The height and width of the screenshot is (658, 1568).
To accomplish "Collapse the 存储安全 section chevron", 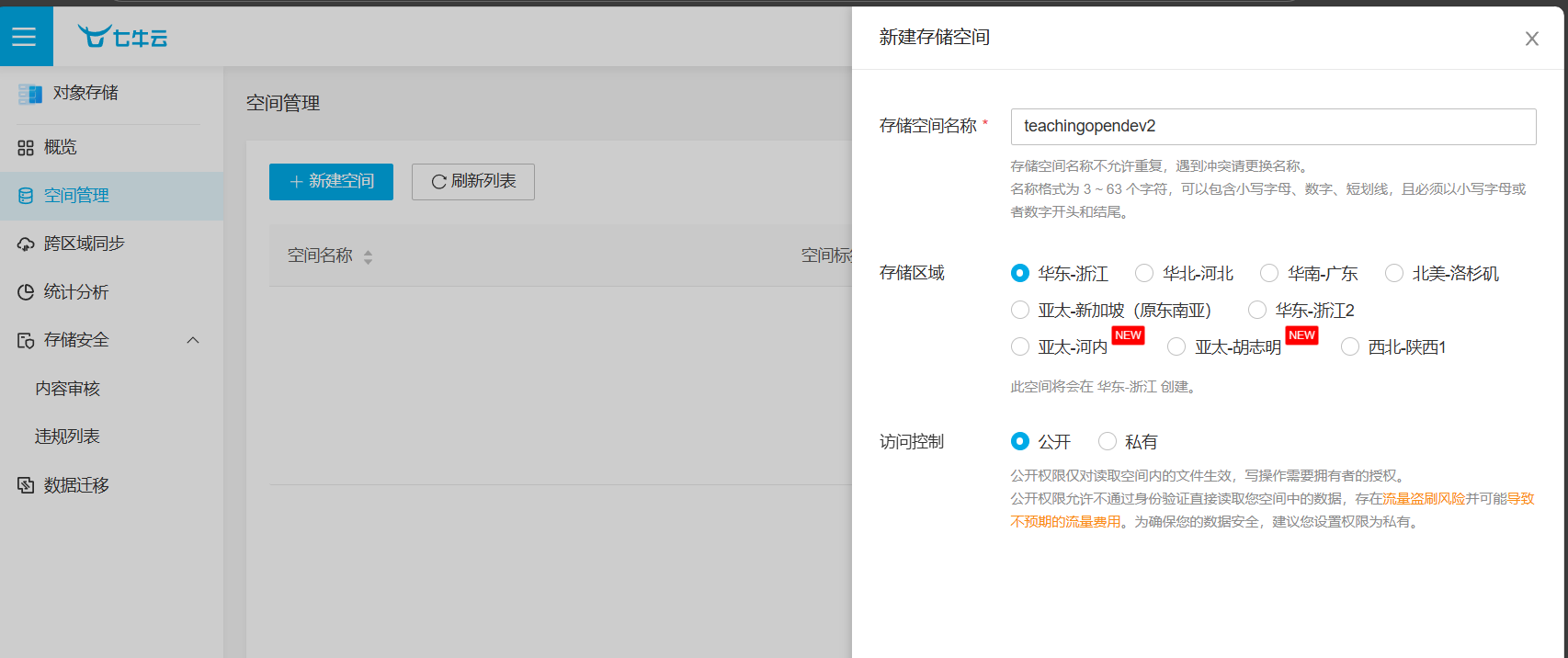I will tap(193, 340).
